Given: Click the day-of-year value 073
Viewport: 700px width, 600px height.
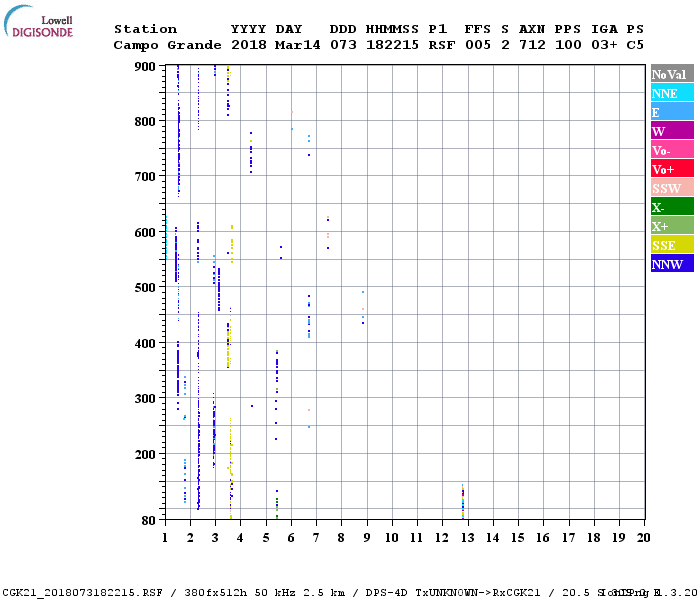Looking at the screenshot, I should [343, 45].
